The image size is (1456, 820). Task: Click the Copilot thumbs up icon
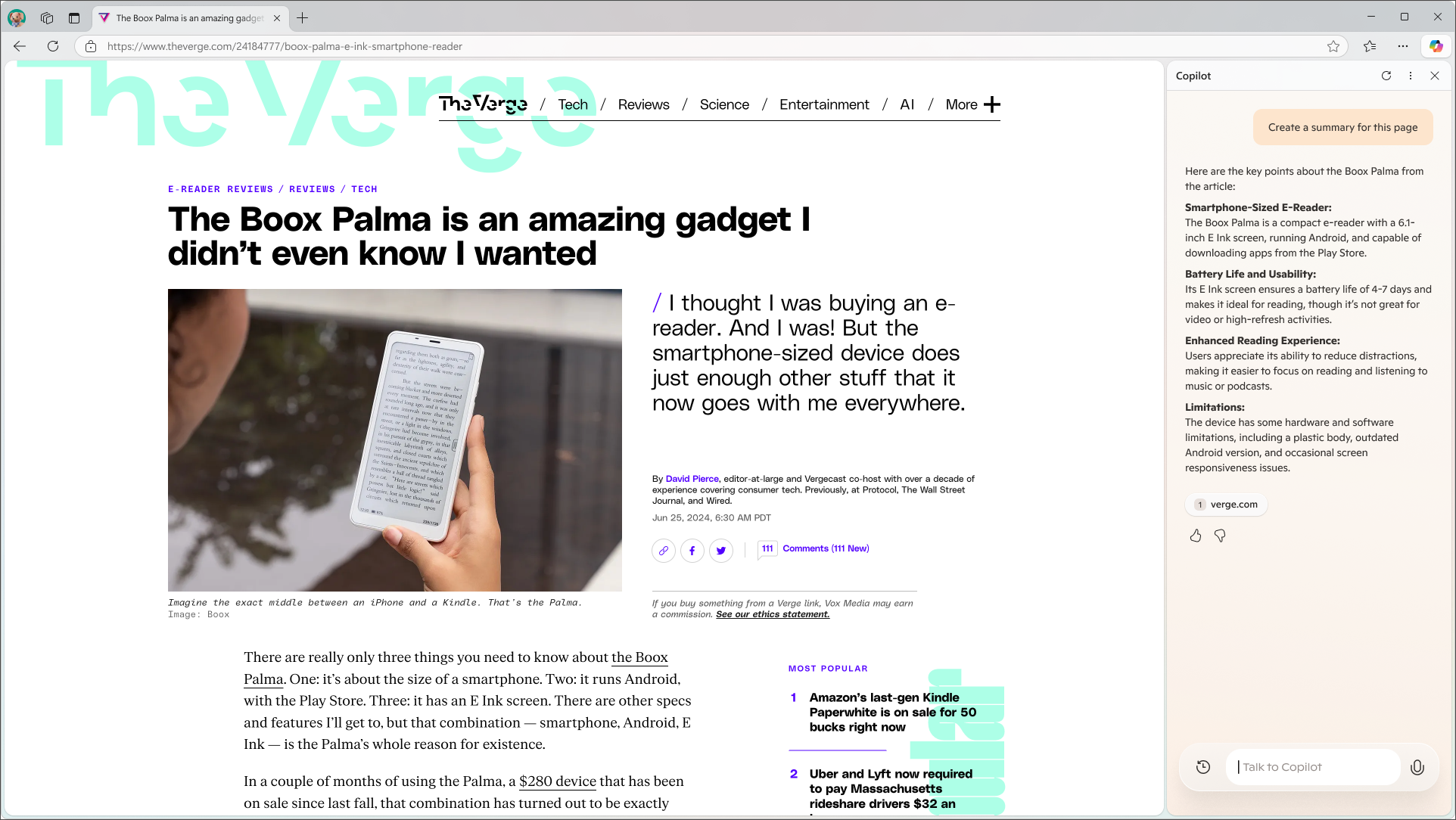click(1196, 535)
